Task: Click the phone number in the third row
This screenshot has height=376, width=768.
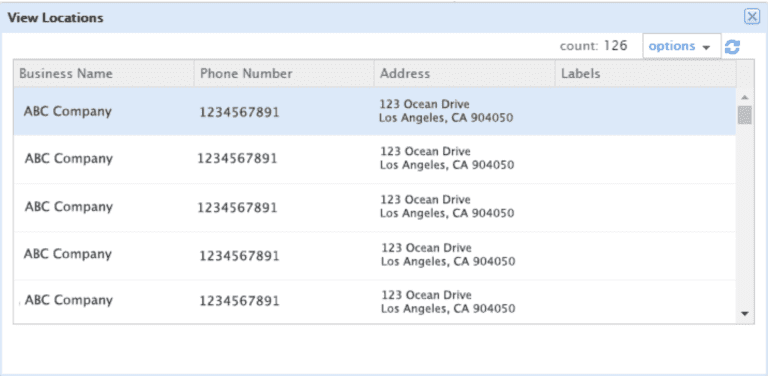Action: (237, 208)
